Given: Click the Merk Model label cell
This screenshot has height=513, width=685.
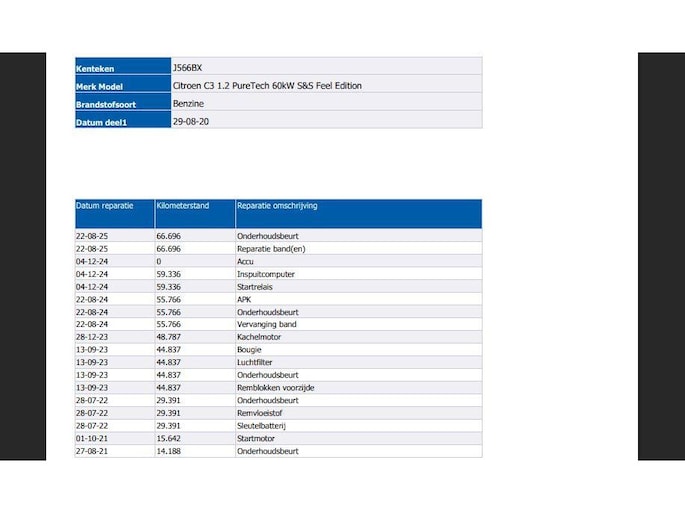Looking at the screenshot, I should coord(99,87).
